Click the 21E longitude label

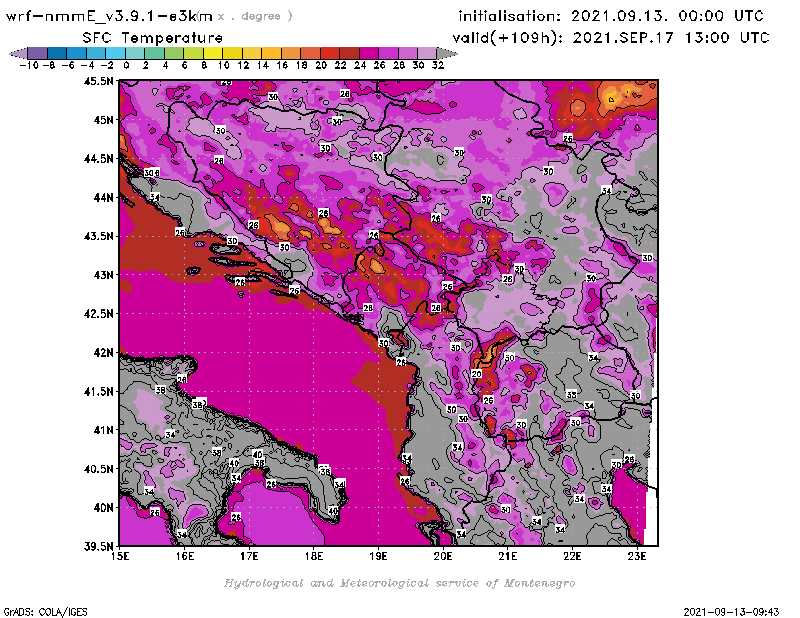tap(508, 556)
